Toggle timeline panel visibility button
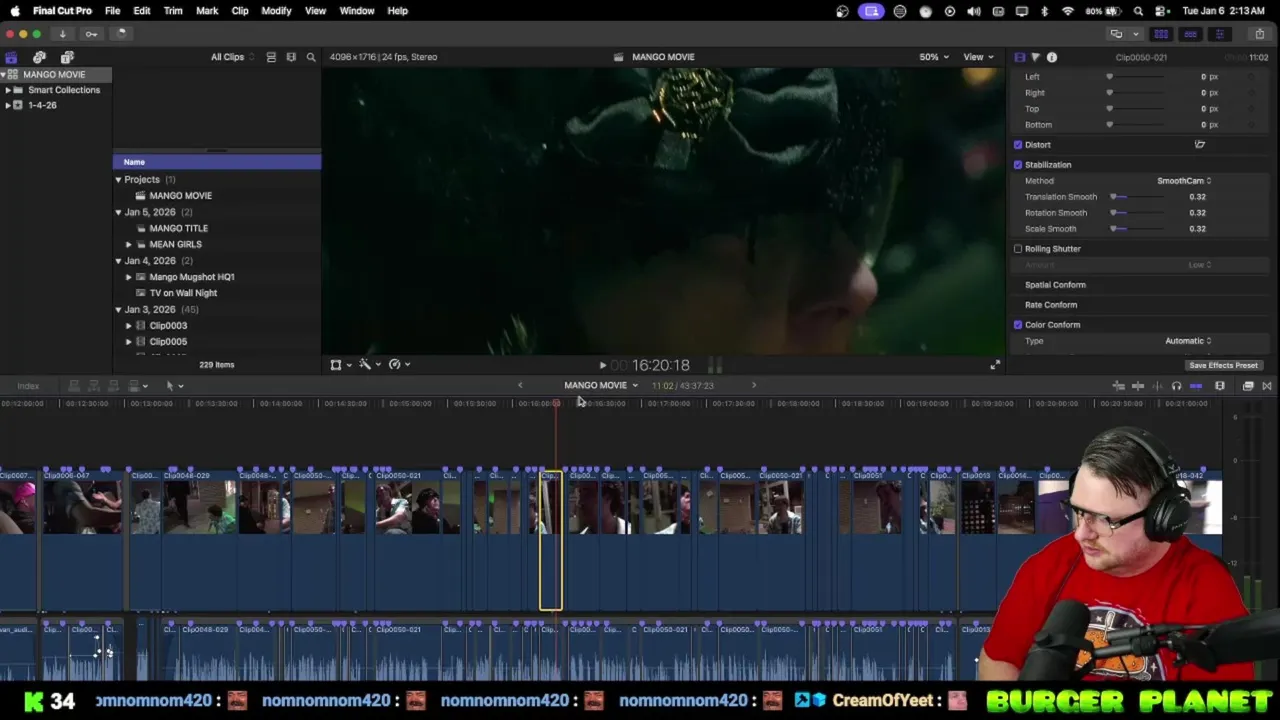 pos(1190,34)
